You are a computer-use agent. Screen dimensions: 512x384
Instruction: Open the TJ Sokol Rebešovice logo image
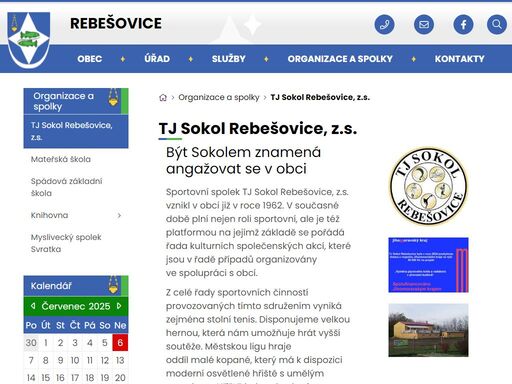point(428,186)
